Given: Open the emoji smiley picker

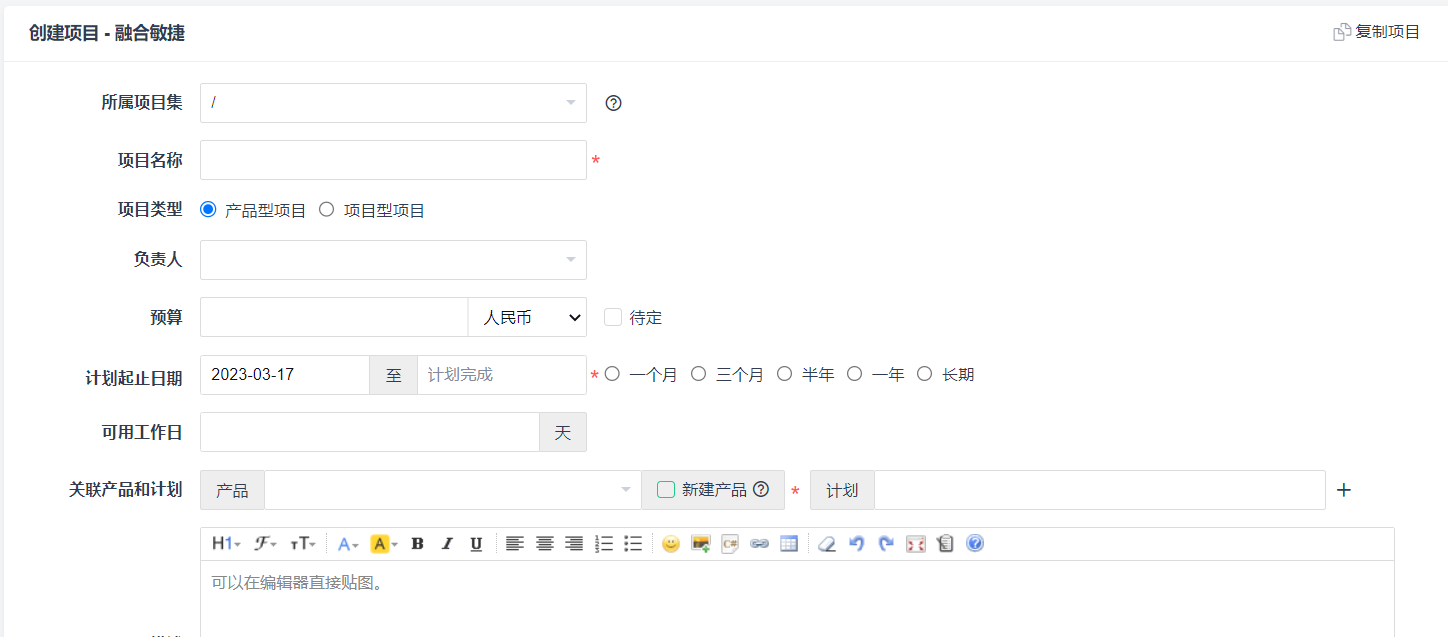Looking at the screenshot, I should click(671, 544).
